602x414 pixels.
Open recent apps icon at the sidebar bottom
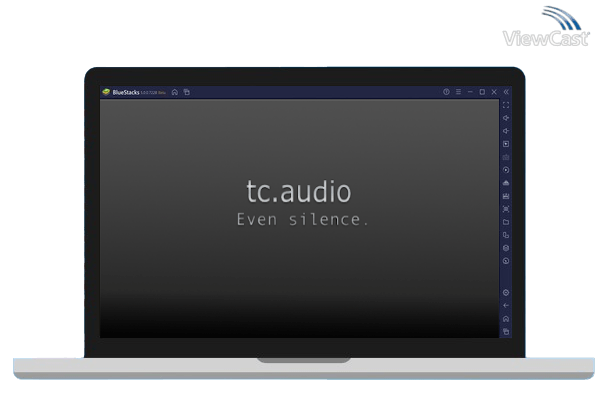506,331
